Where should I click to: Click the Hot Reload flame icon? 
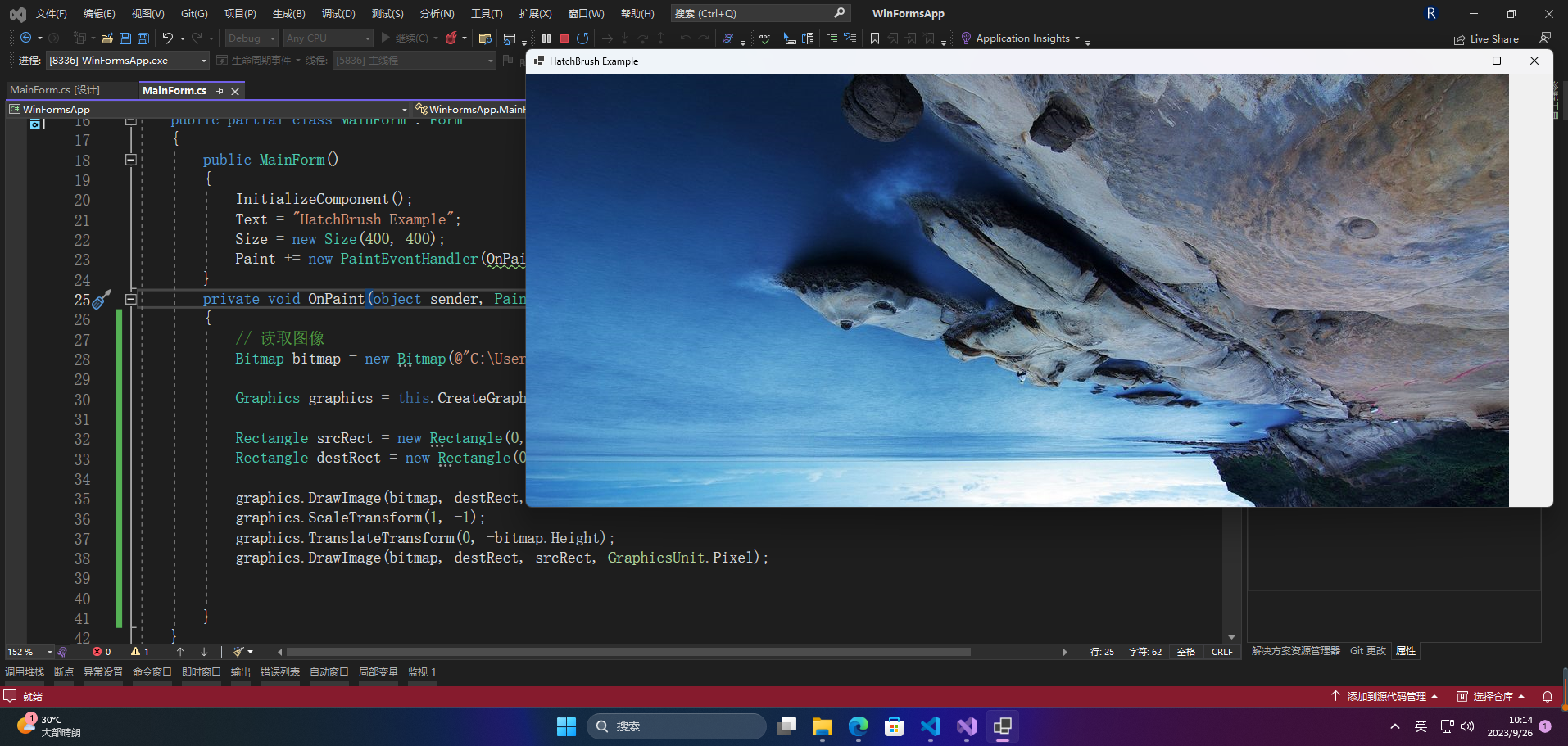click(x=451, y=38)
